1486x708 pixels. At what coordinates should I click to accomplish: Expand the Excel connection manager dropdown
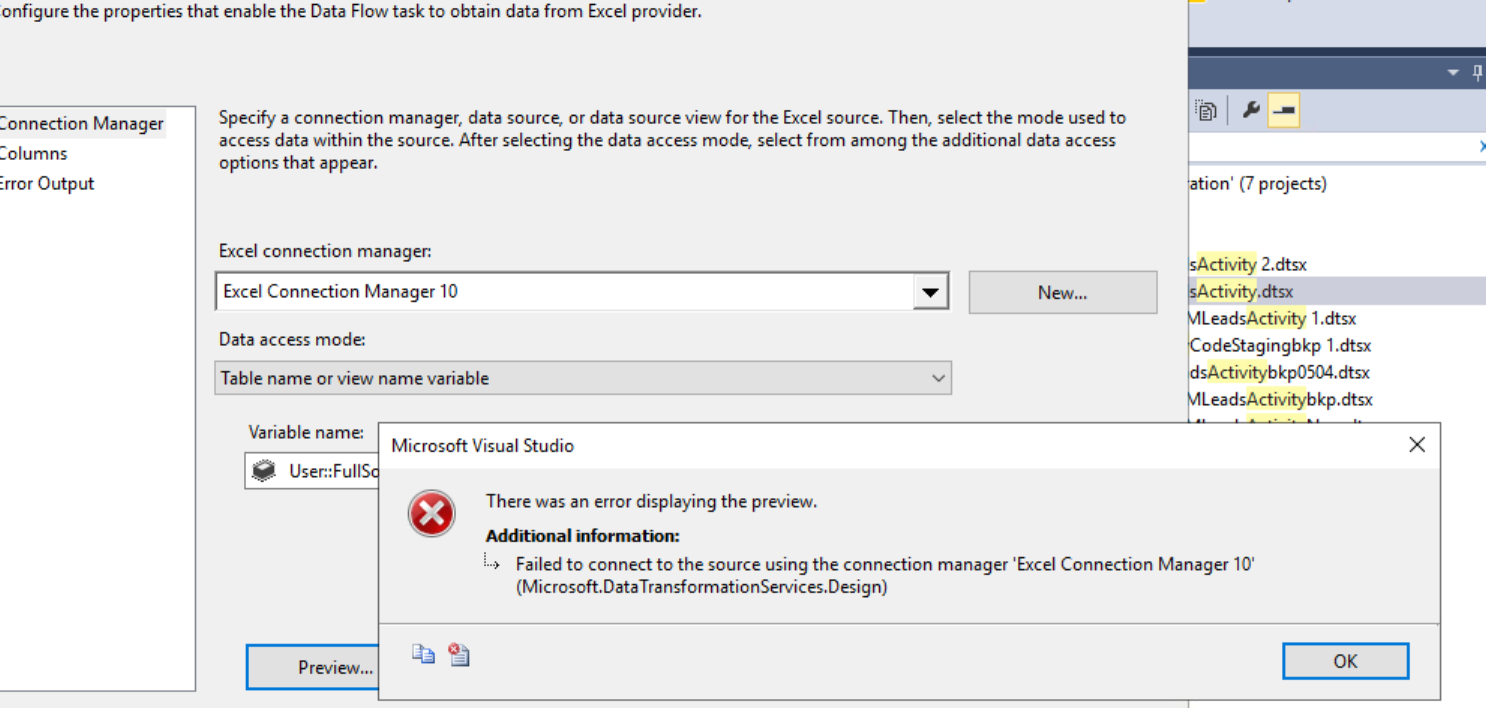(930, 292)
